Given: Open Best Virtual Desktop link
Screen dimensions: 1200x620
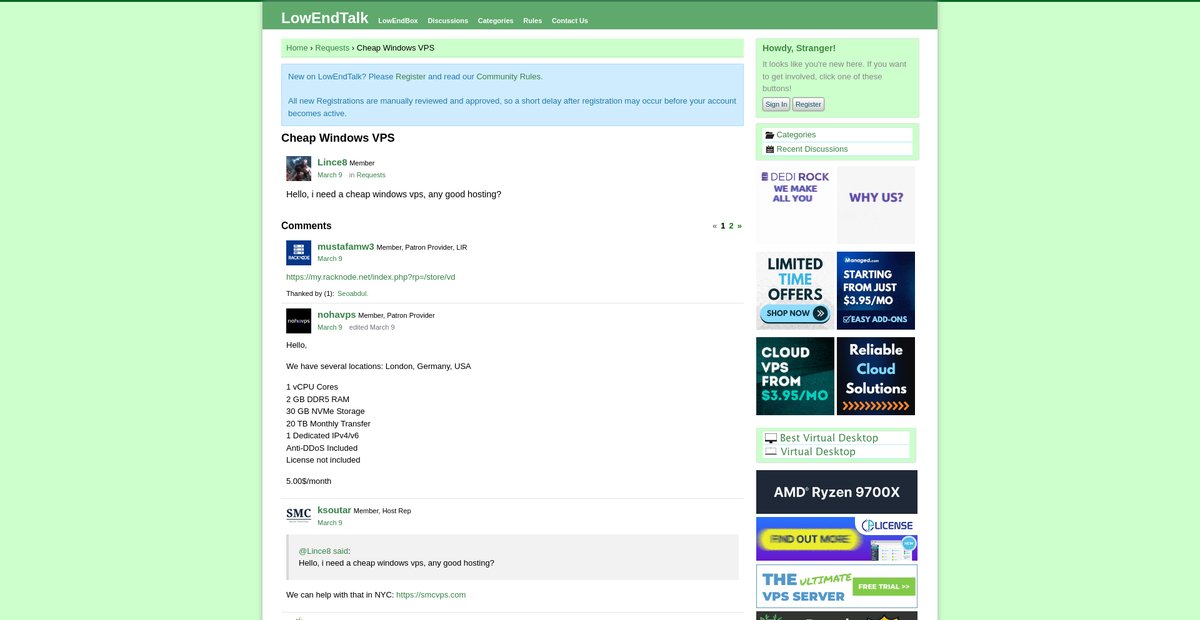Looking at the screenshot, I should pyautogui.click(x=829, y=438).
